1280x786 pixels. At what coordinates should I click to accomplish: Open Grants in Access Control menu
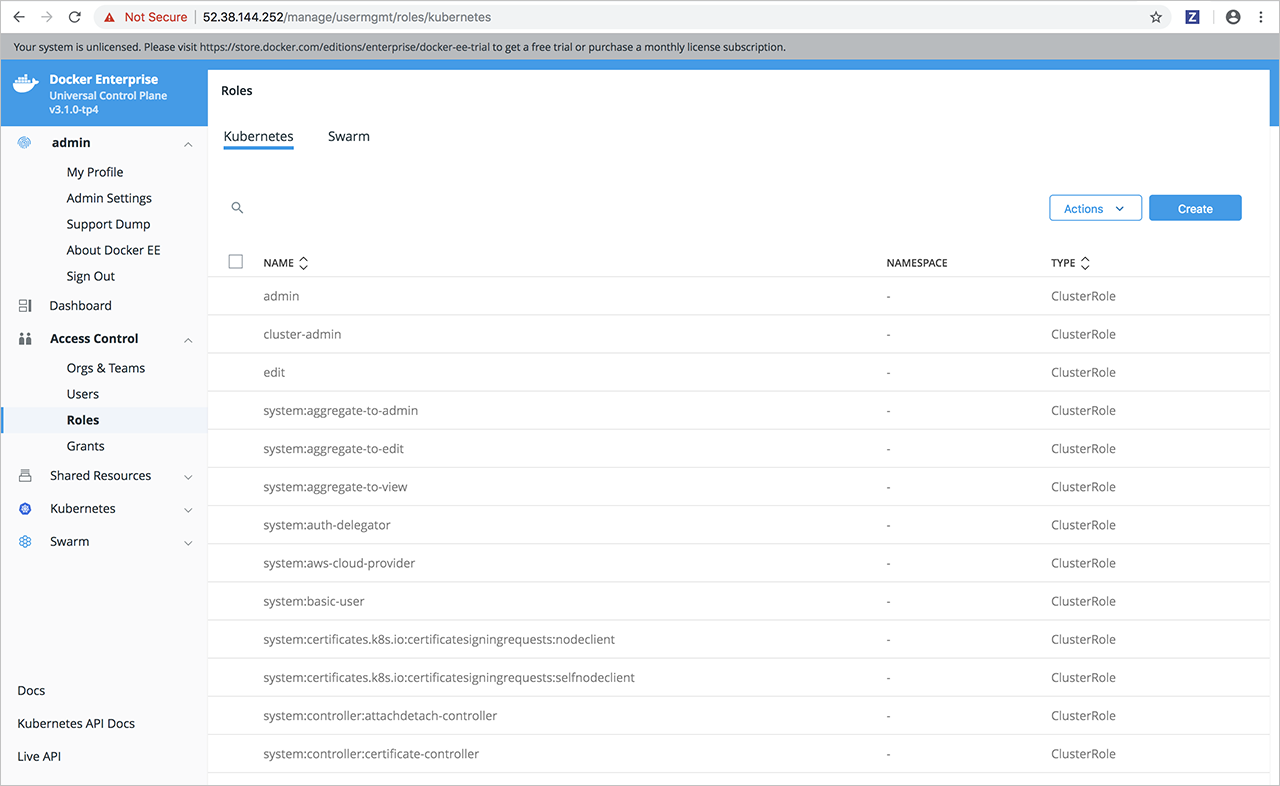85,446
